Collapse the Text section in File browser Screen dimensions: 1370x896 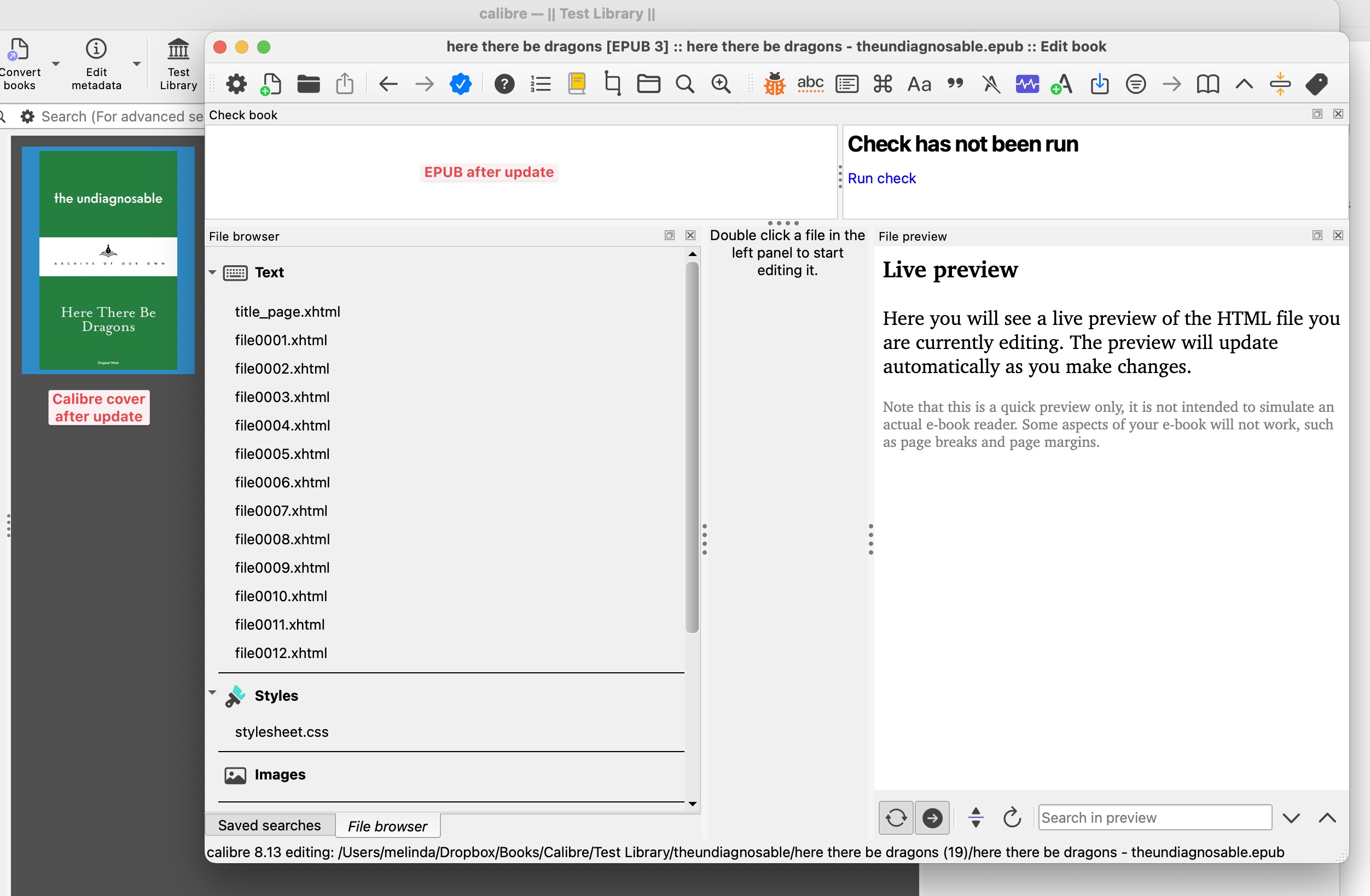tap(212, 272)
